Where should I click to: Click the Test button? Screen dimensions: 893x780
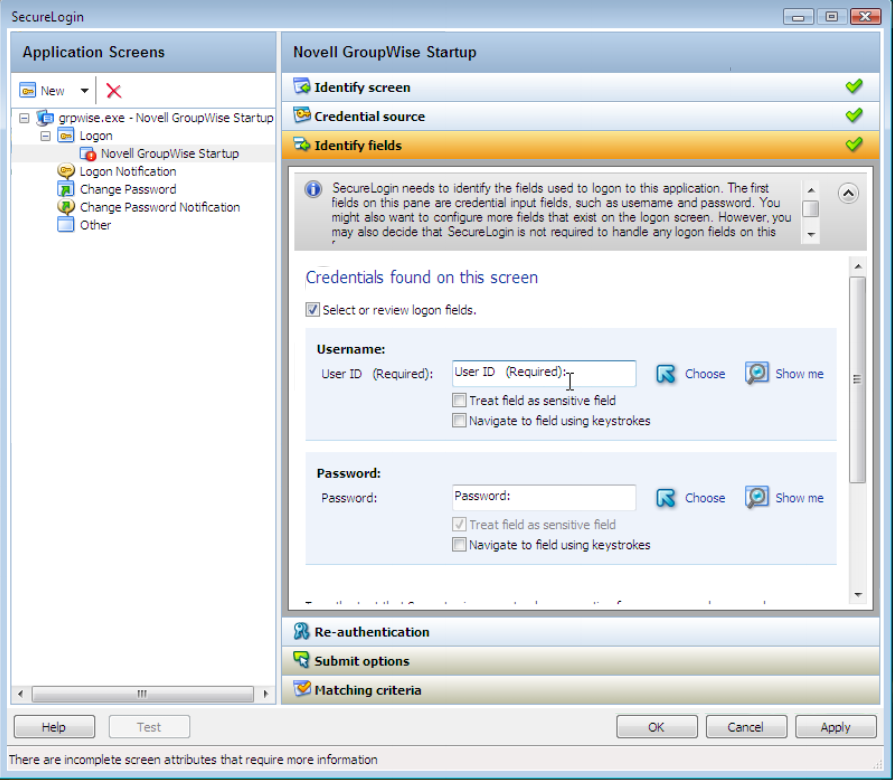pos(149,727)
